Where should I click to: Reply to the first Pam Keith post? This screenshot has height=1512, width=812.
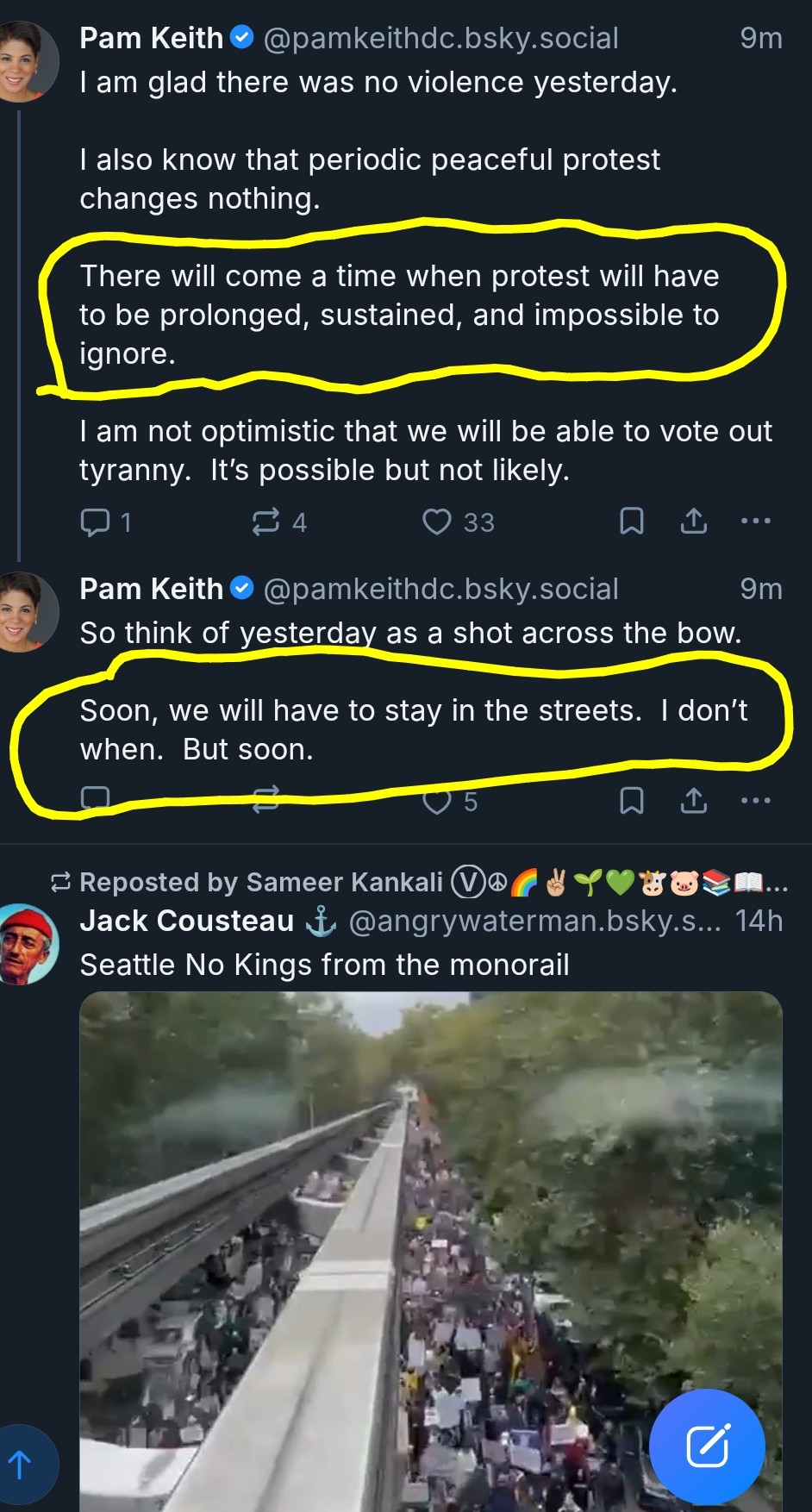pos(95,522)
